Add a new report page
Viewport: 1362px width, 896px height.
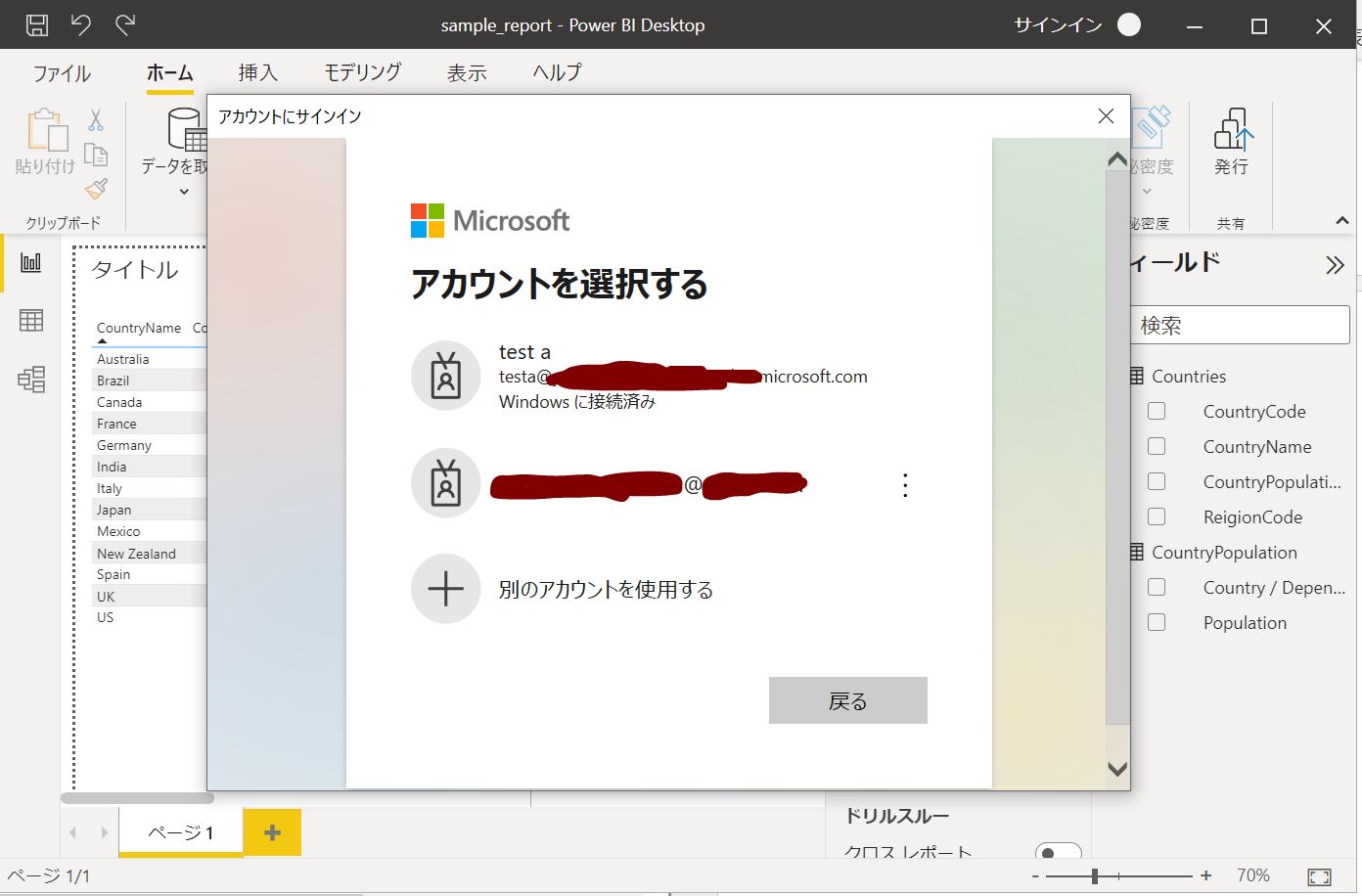click(x=272, y=832)
